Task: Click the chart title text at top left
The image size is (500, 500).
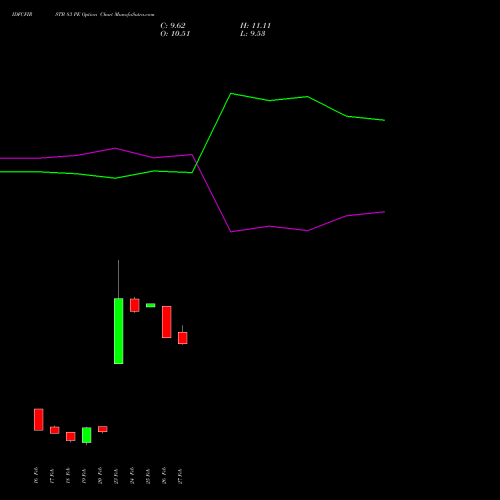Action: click(x=83, y=15)
